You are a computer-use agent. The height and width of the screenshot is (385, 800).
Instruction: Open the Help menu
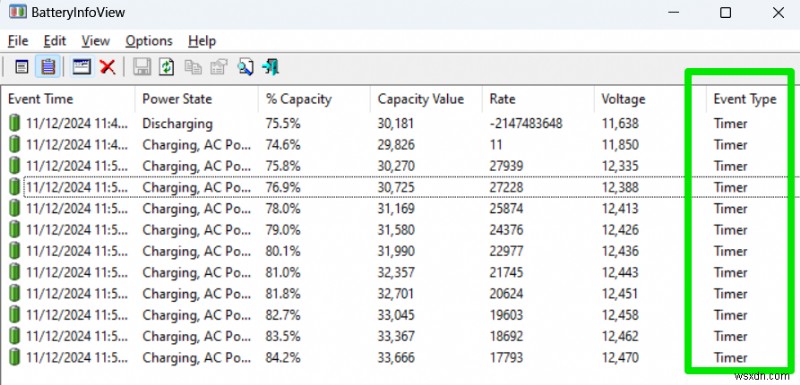tap(202, 41)
